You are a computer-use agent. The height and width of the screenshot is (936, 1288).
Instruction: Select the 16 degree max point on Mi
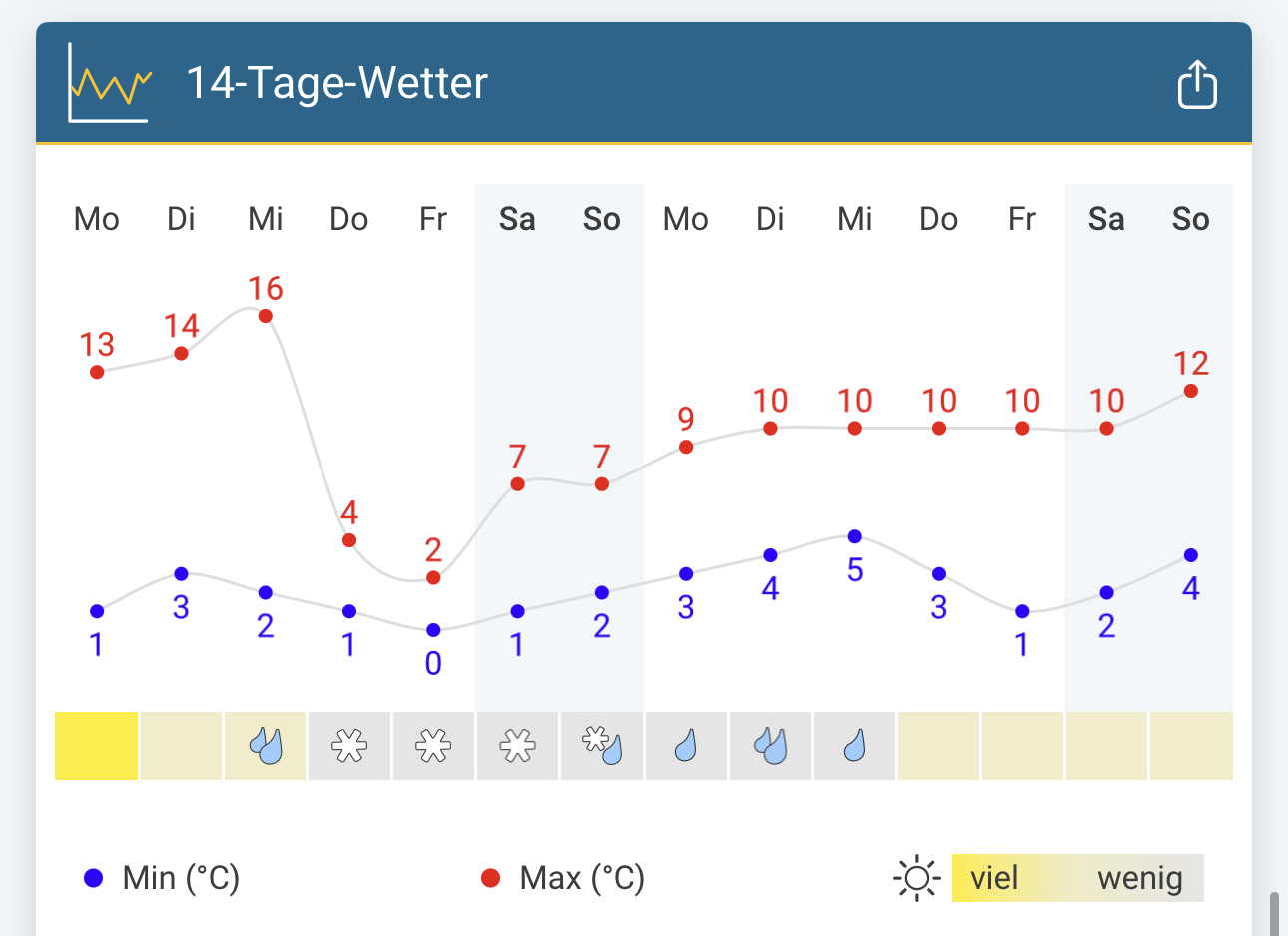coord(266,316)
